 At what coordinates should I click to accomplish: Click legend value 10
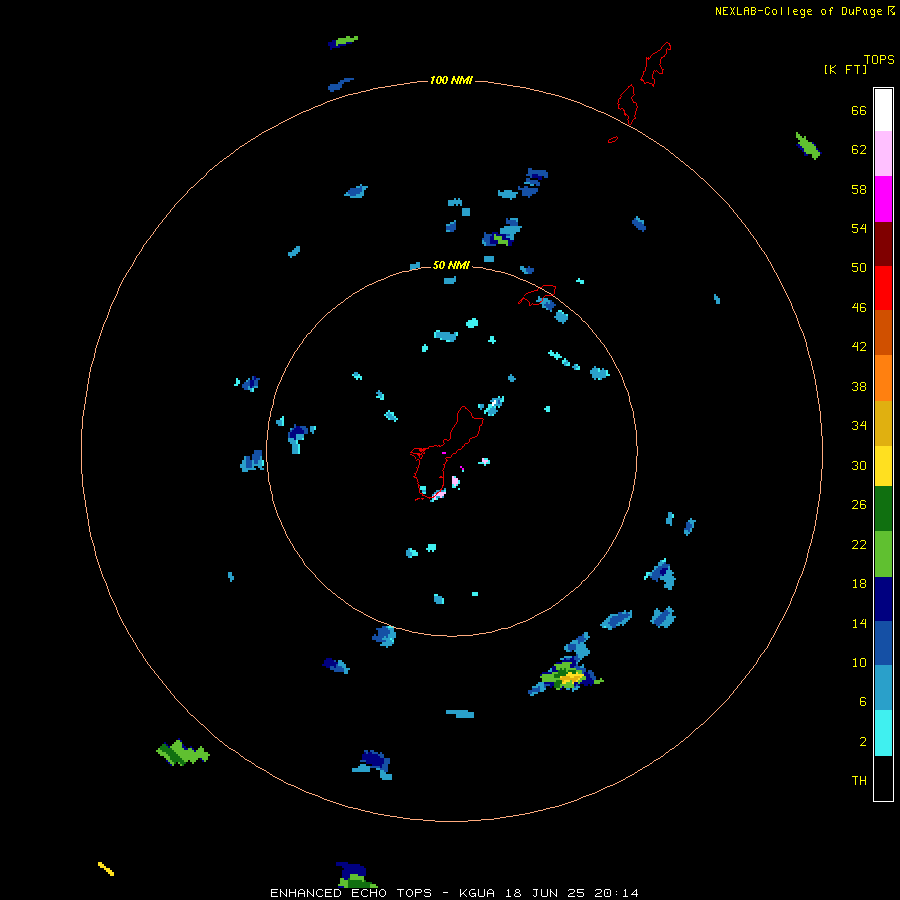(859, 662)
